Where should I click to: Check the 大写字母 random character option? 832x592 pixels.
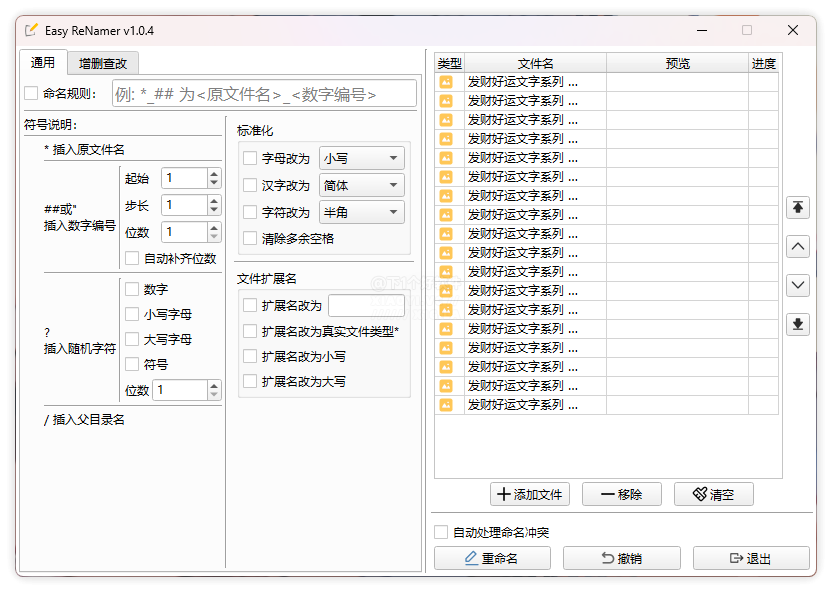tap(132, 339)
